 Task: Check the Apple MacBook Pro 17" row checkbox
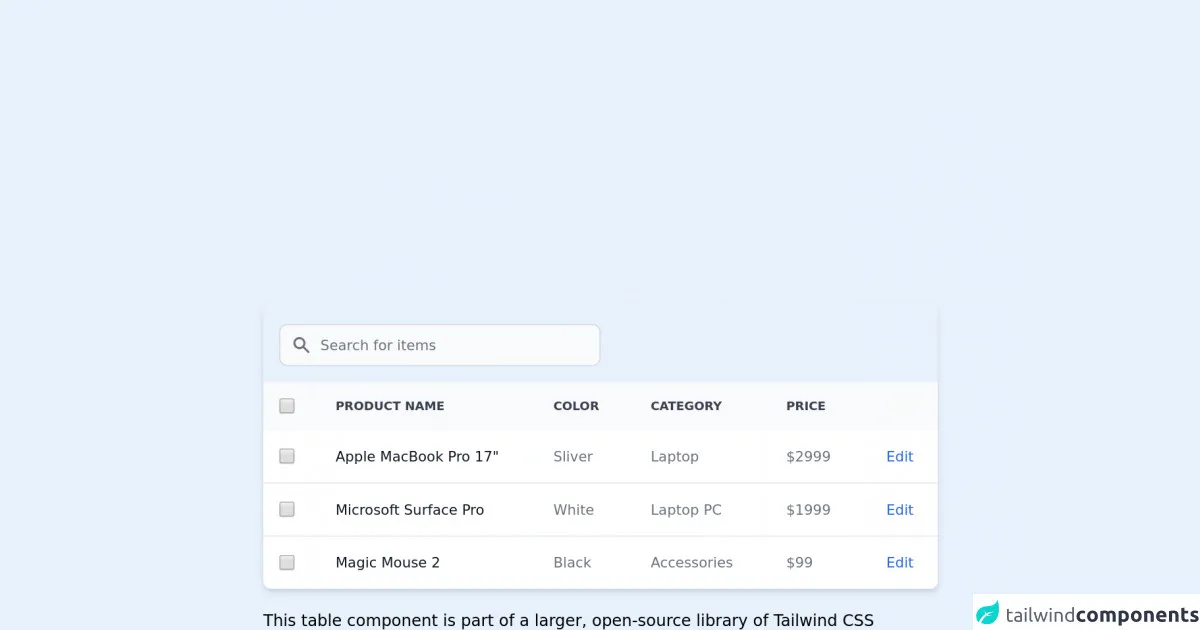point(287,456)
